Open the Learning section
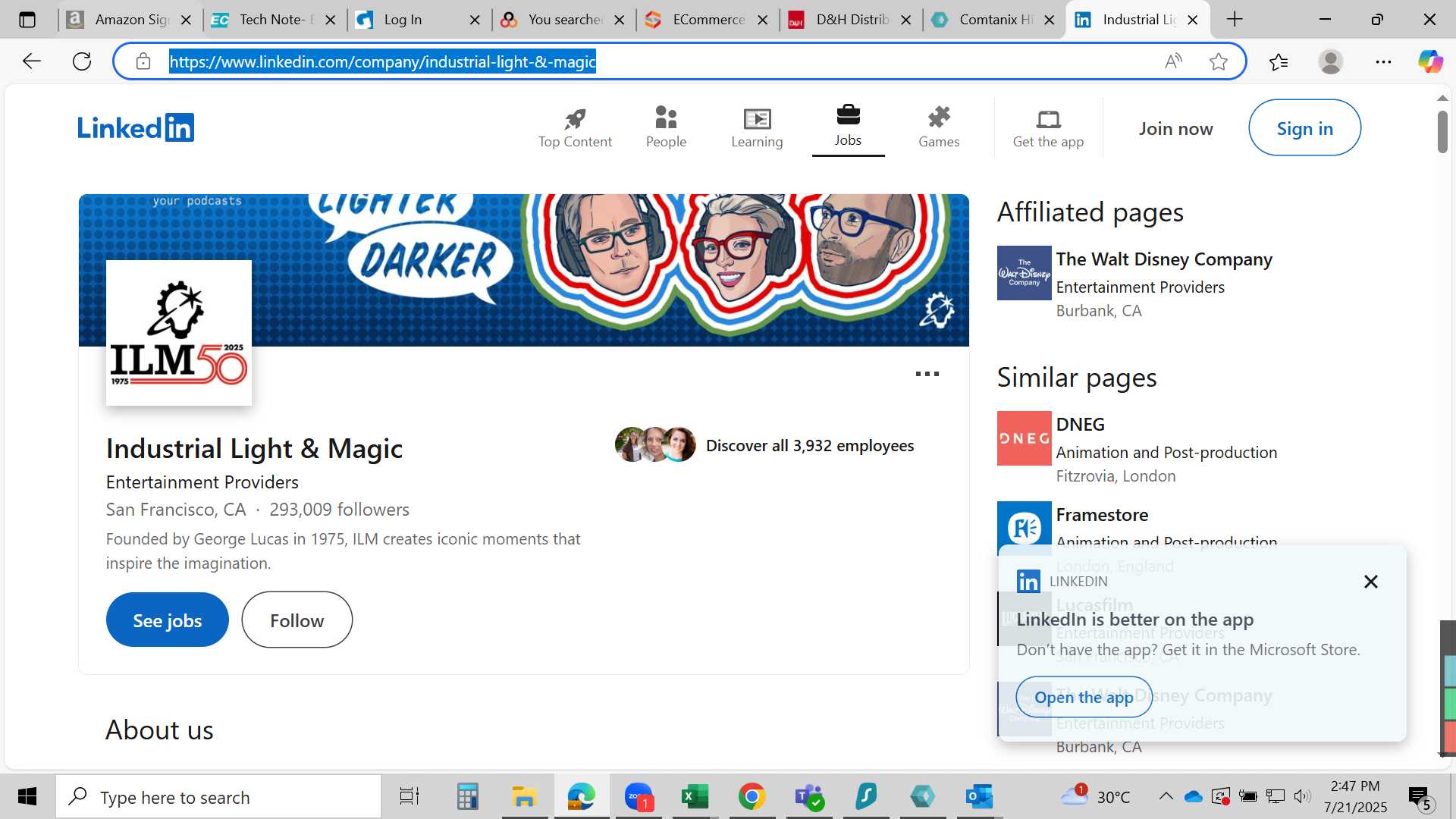The height and width of the screenshot is (819, 1456). 757,127
